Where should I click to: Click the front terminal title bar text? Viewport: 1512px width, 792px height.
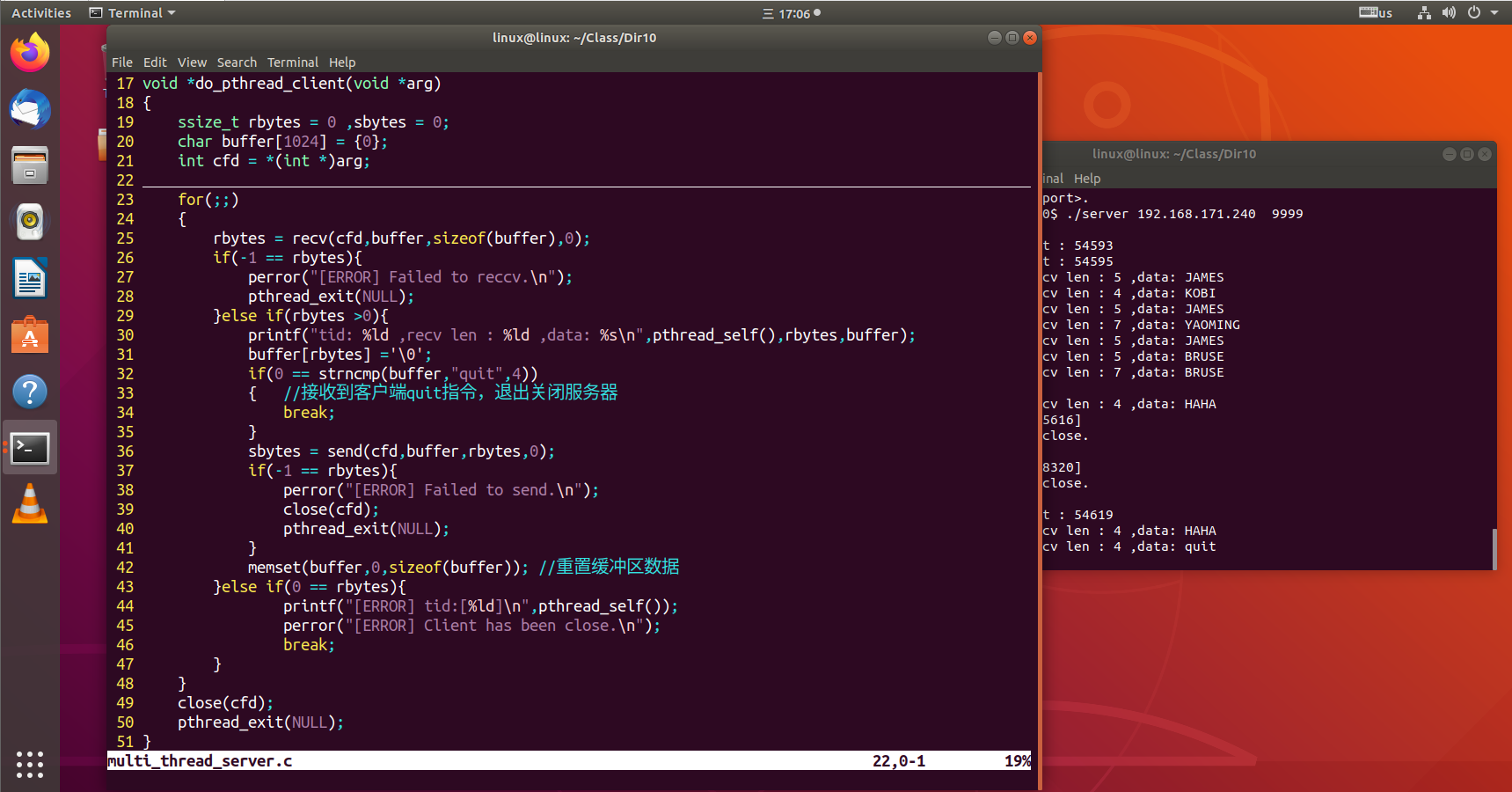click(x=574, y=38)
